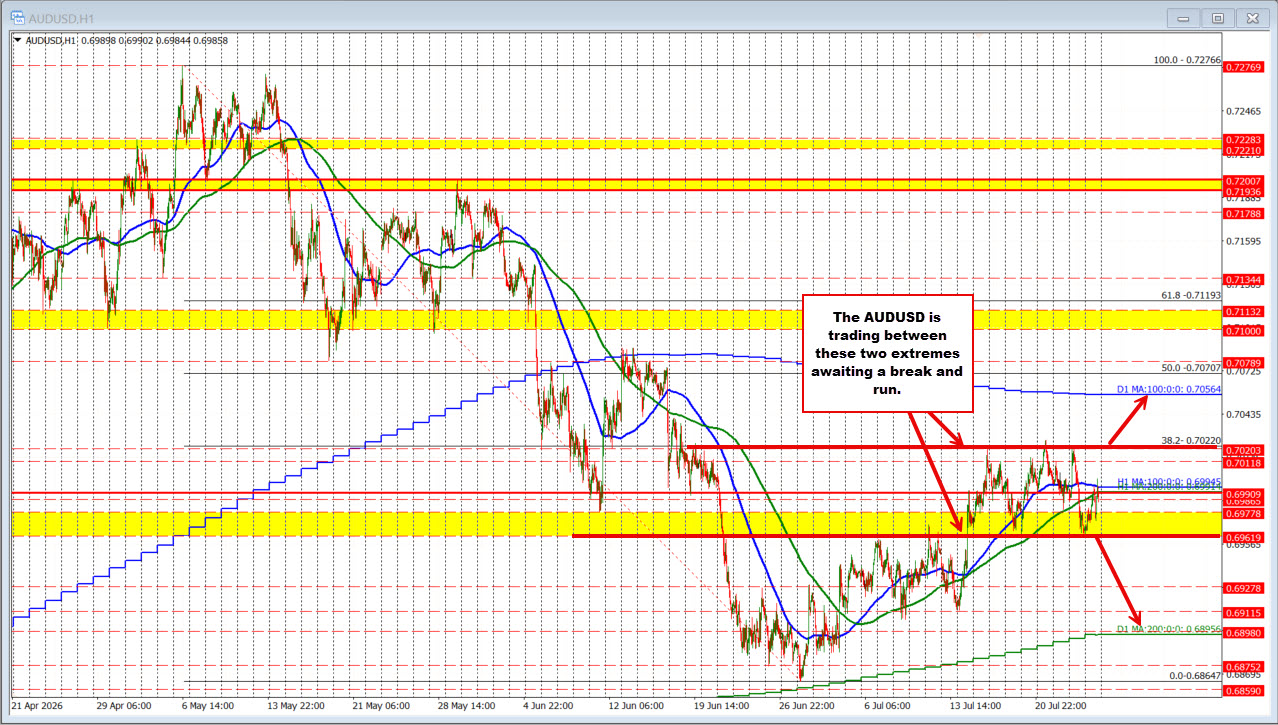Click the 0.71595 price scale value
1278x725 pixels.
(x=1241, y=241)
